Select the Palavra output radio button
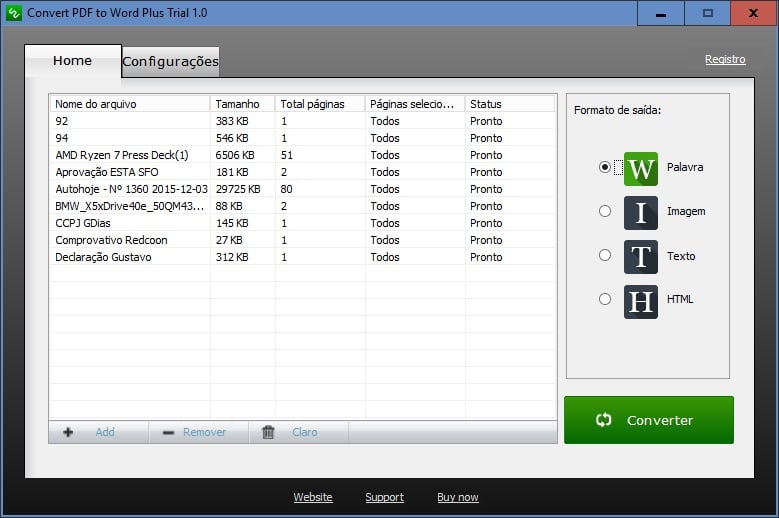This screenshot has width=779, height=518. click(605, 167)
